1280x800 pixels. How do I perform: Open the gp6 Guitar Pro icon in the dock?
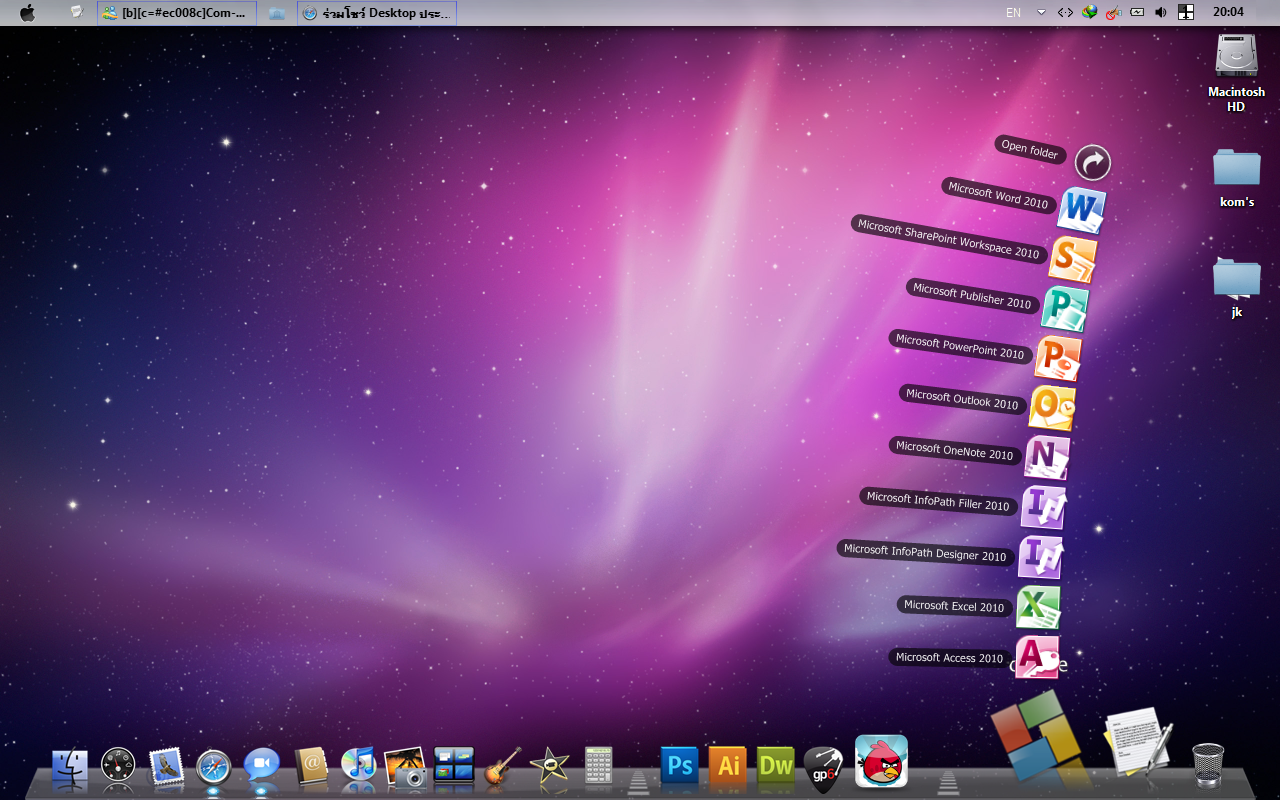(824, 767)
